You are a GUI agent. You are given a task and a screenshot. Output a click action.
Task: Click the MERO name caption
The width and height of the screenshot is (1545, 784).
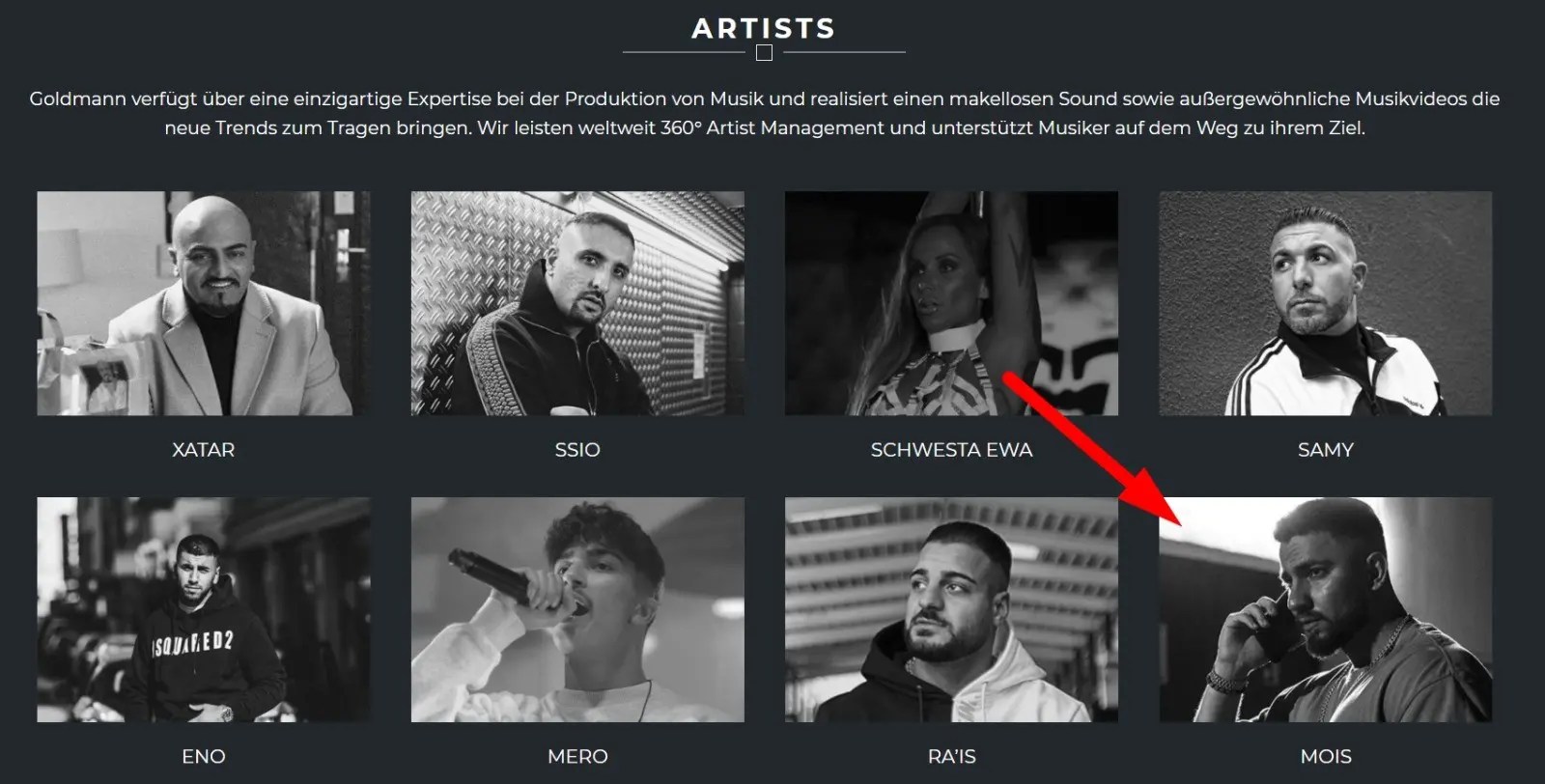tap(577, 756)
